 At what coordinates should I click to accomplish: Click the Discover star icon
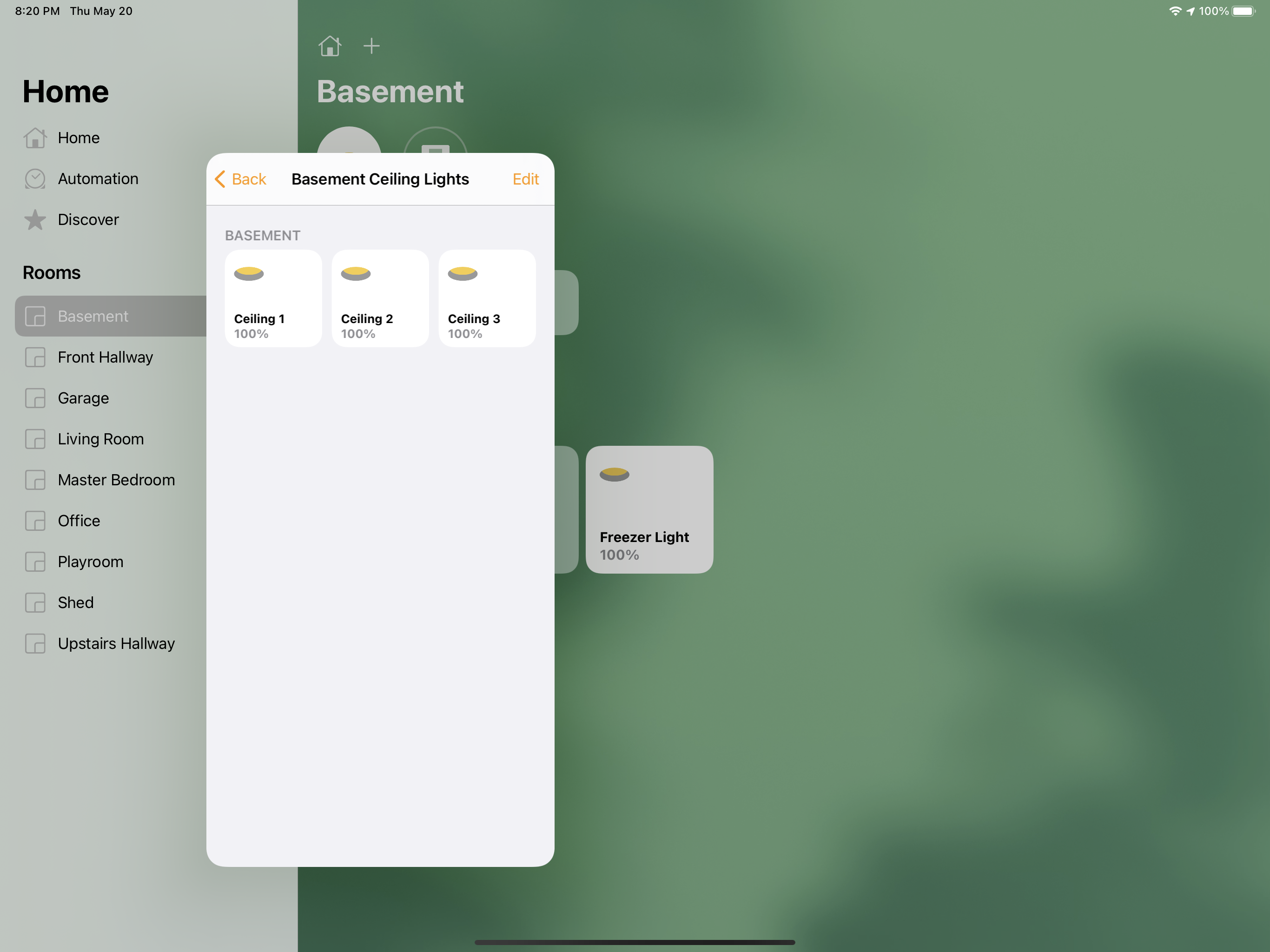(35, 219)
